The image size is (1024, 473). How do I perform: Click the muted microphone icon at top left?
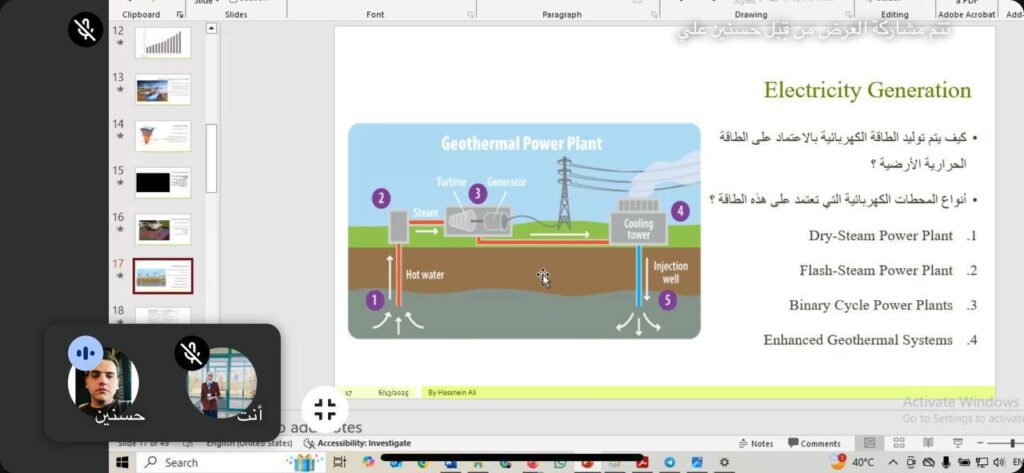86,30
